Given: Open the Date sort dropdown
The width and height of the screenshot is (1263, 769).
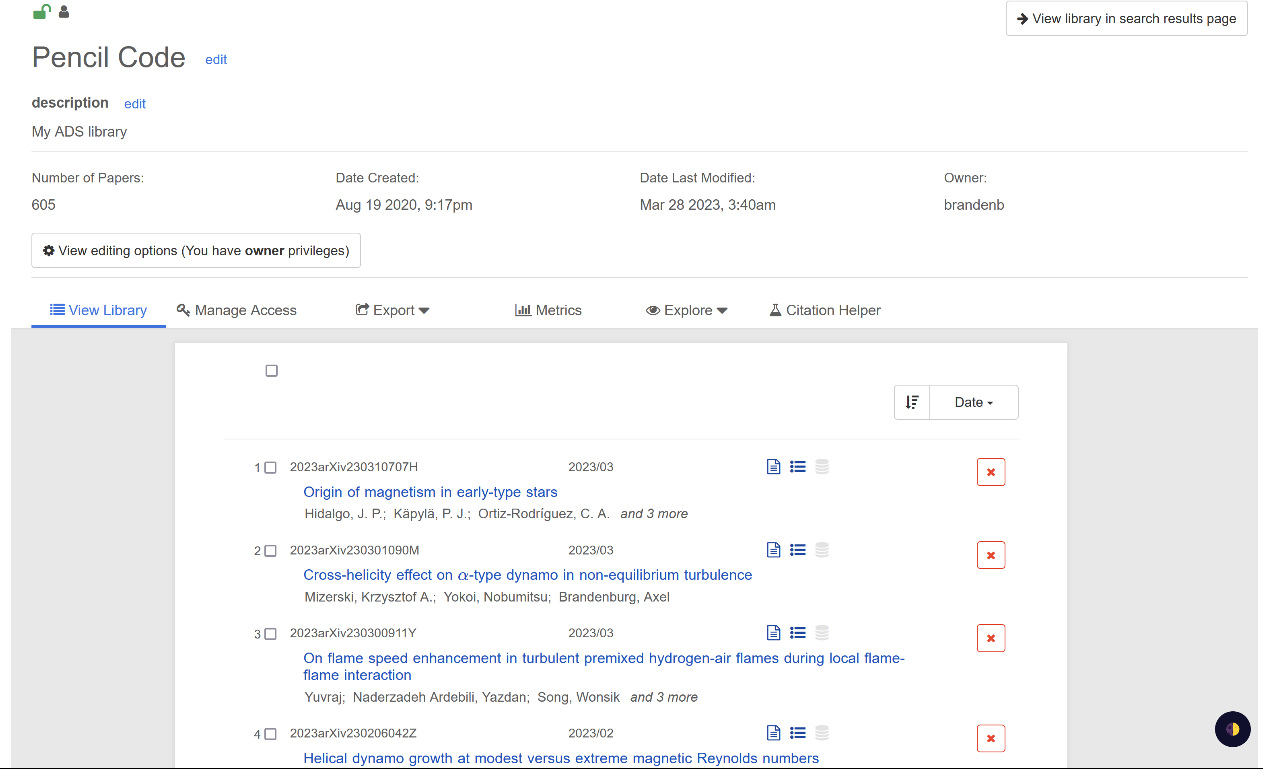Looking at the screenshot, I should click(973, 402).
